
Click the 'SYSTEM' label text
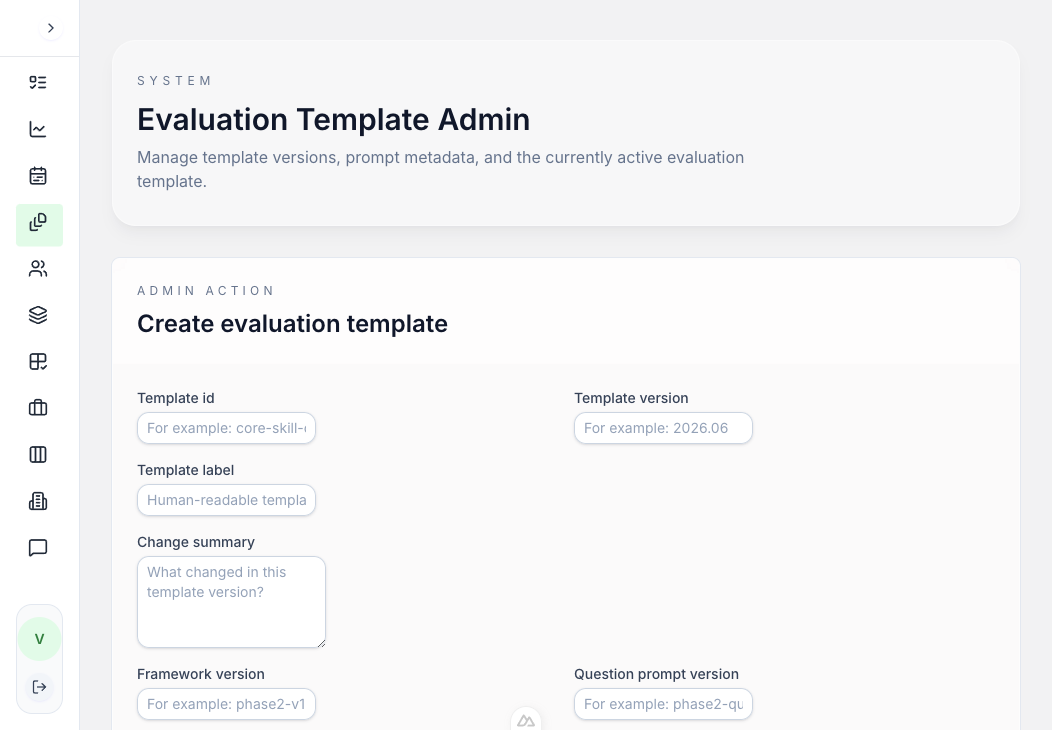(174, 81)
